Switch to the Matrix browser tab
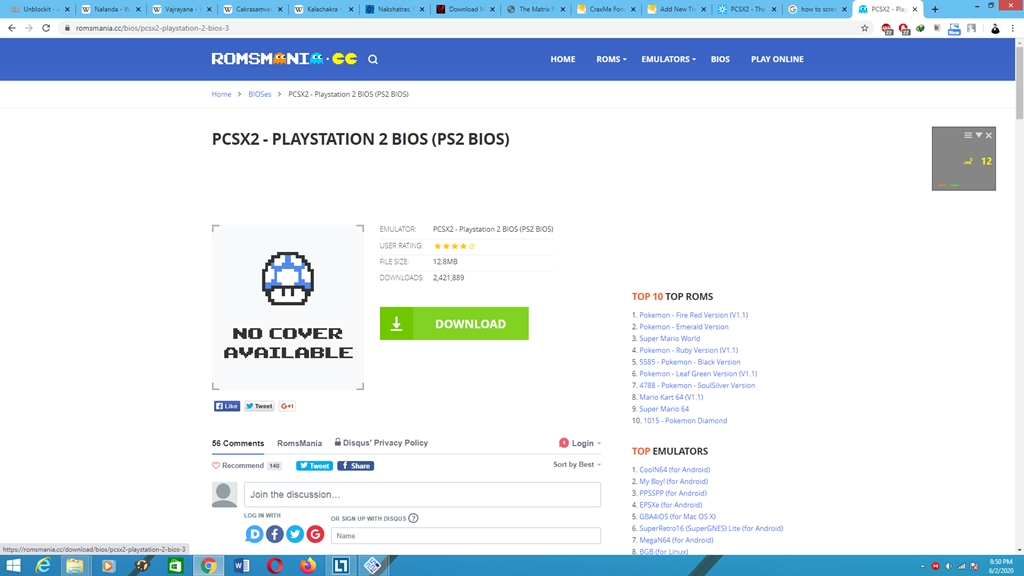 [x=536, y=9]
